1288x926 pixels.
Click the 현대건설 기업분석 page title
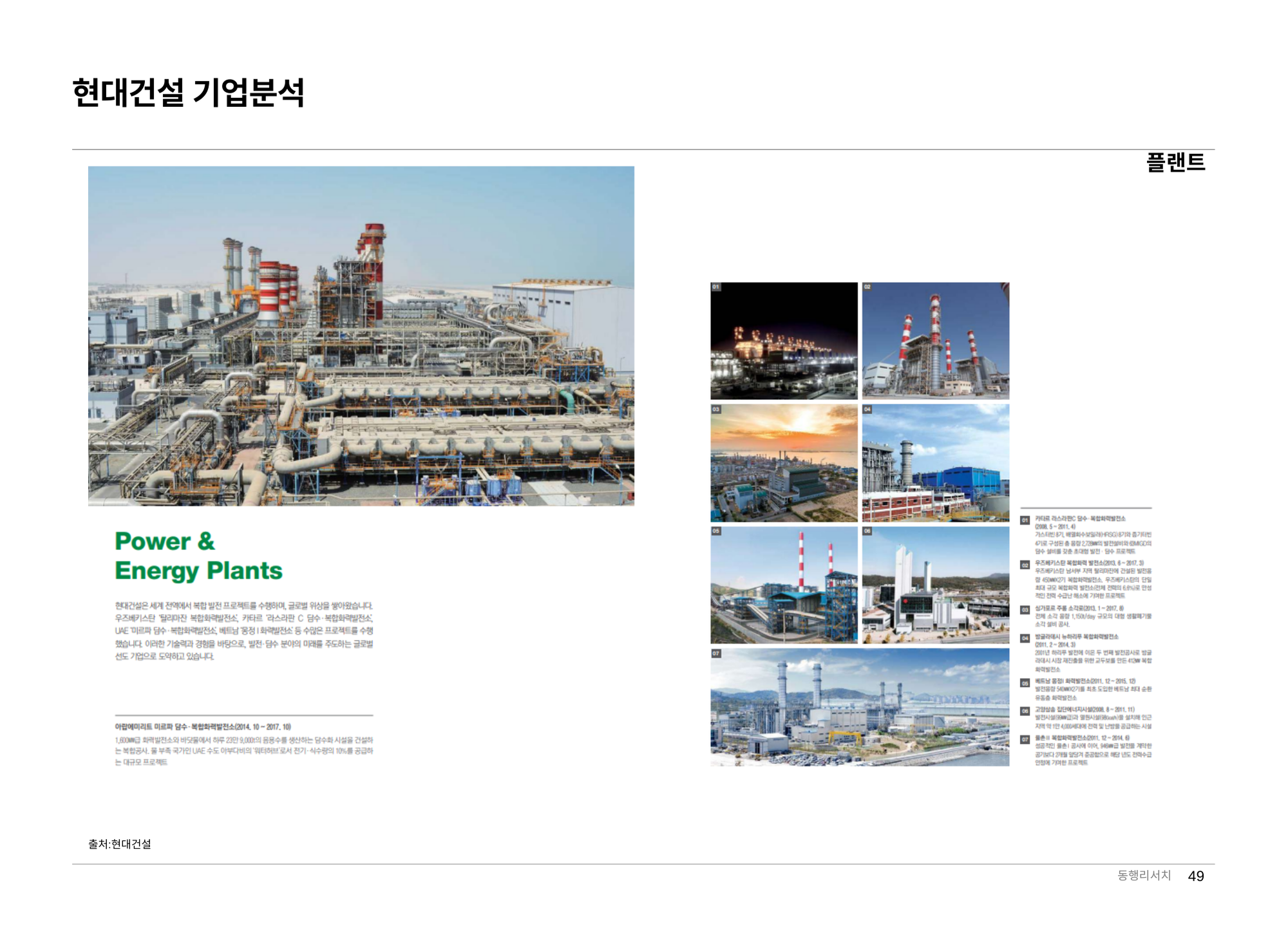coord(188,93)
